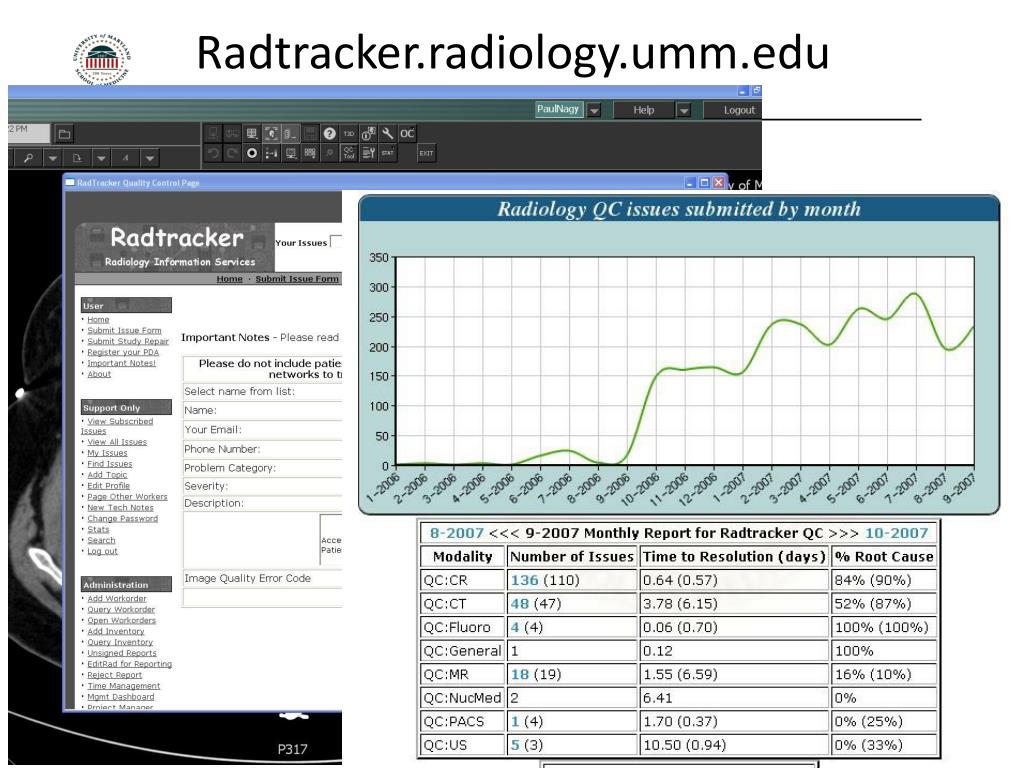Click the monitor icon in the bottom toolbar row
Viewport: 1024px width, 768px height.
coord(291,153)
